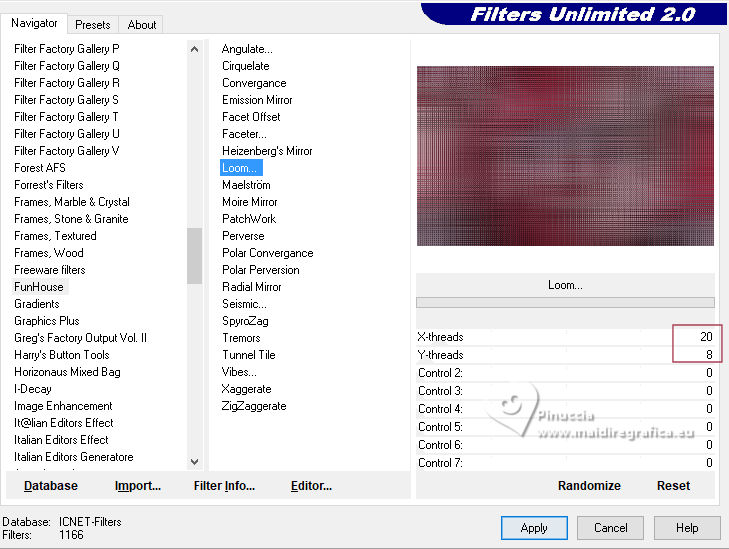This screenshot has height=549, width=729.
Task: Select Filter Factory Gallery Q category
Action: (66, 66)
